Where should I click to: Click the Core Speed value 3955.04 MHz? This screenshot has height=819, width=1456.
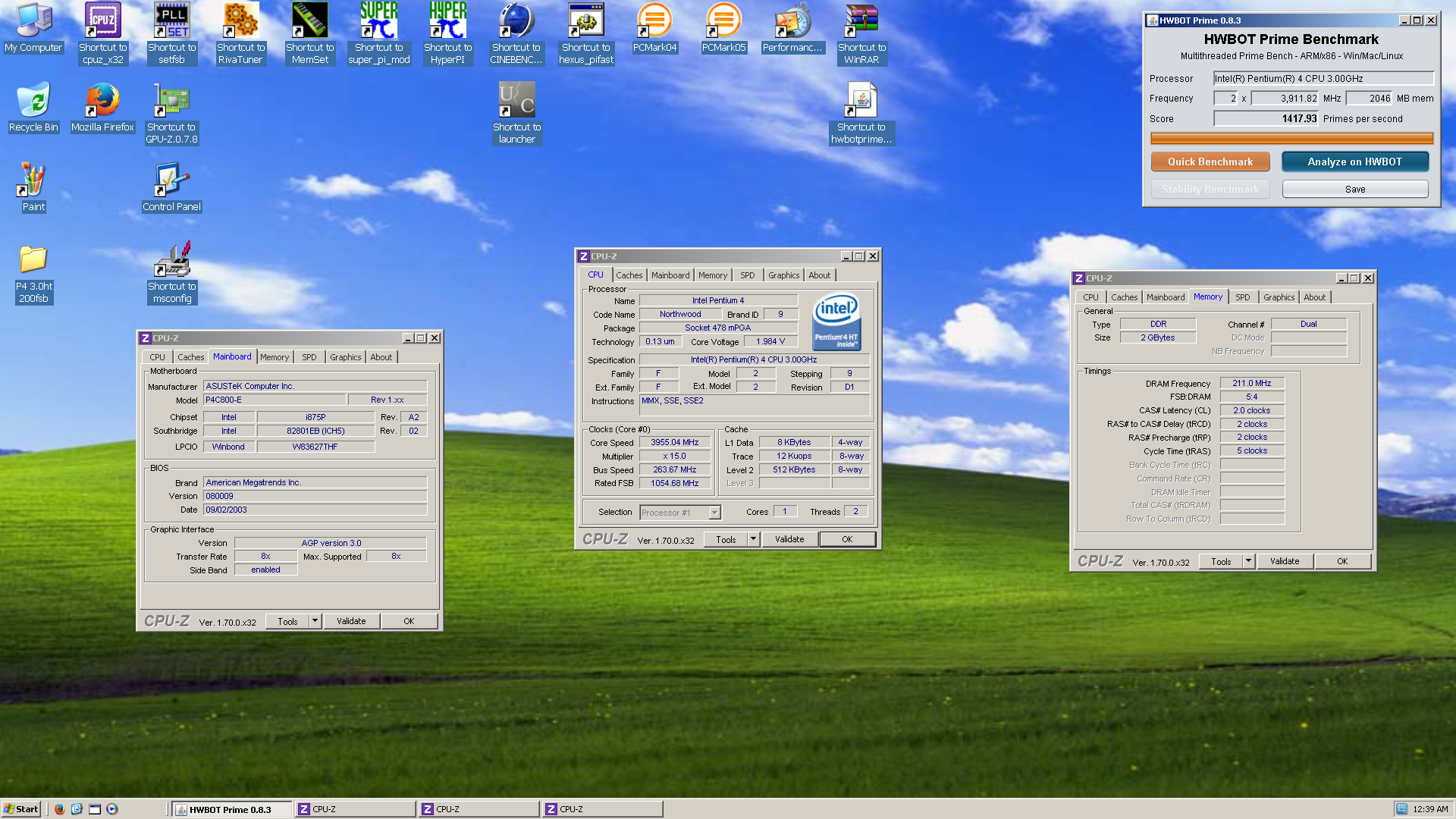tap(674, 442)
